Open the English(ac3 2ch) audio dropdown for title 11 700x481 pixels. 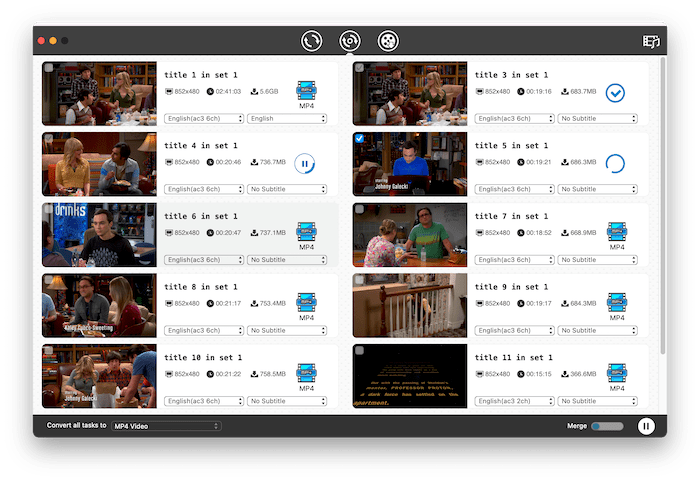[514, 401]
